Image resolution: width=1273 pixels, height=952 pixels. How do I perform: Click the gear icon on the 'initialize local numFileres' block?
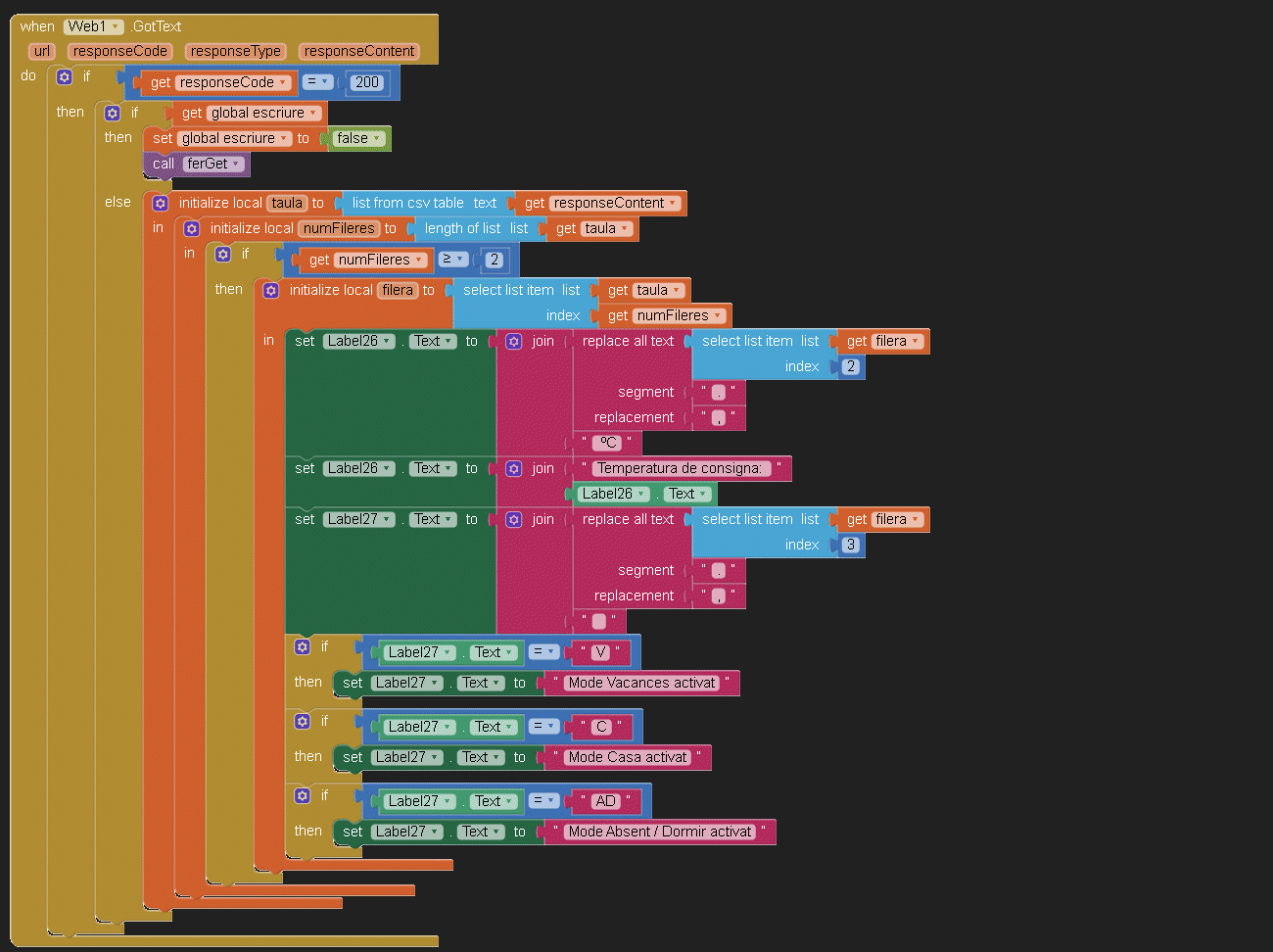192,229
